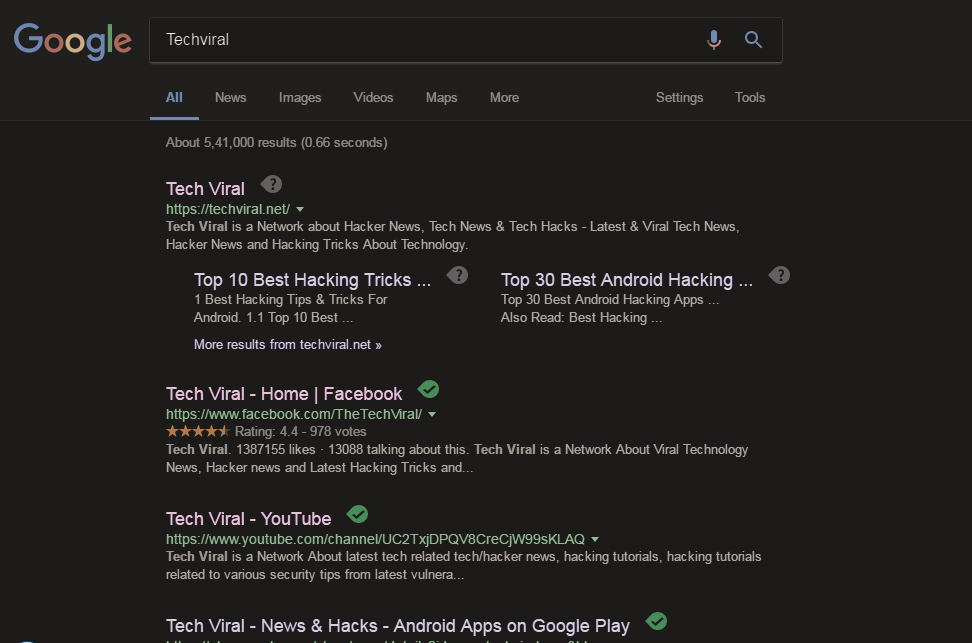Click the facebook.com/TheTechViral URL
972x643 pixels.
(x=294, y=414)
